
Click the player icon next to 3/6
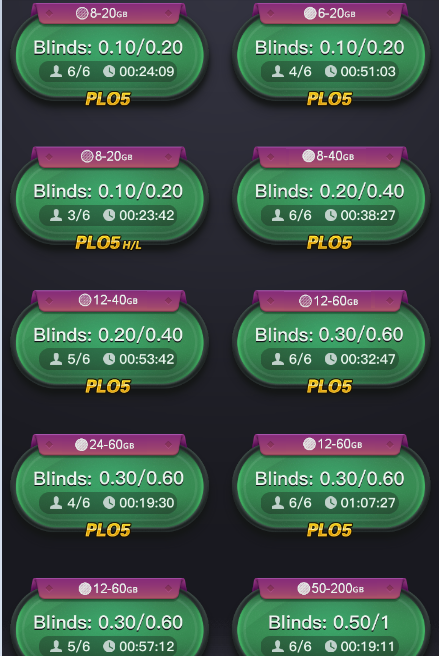56,215
